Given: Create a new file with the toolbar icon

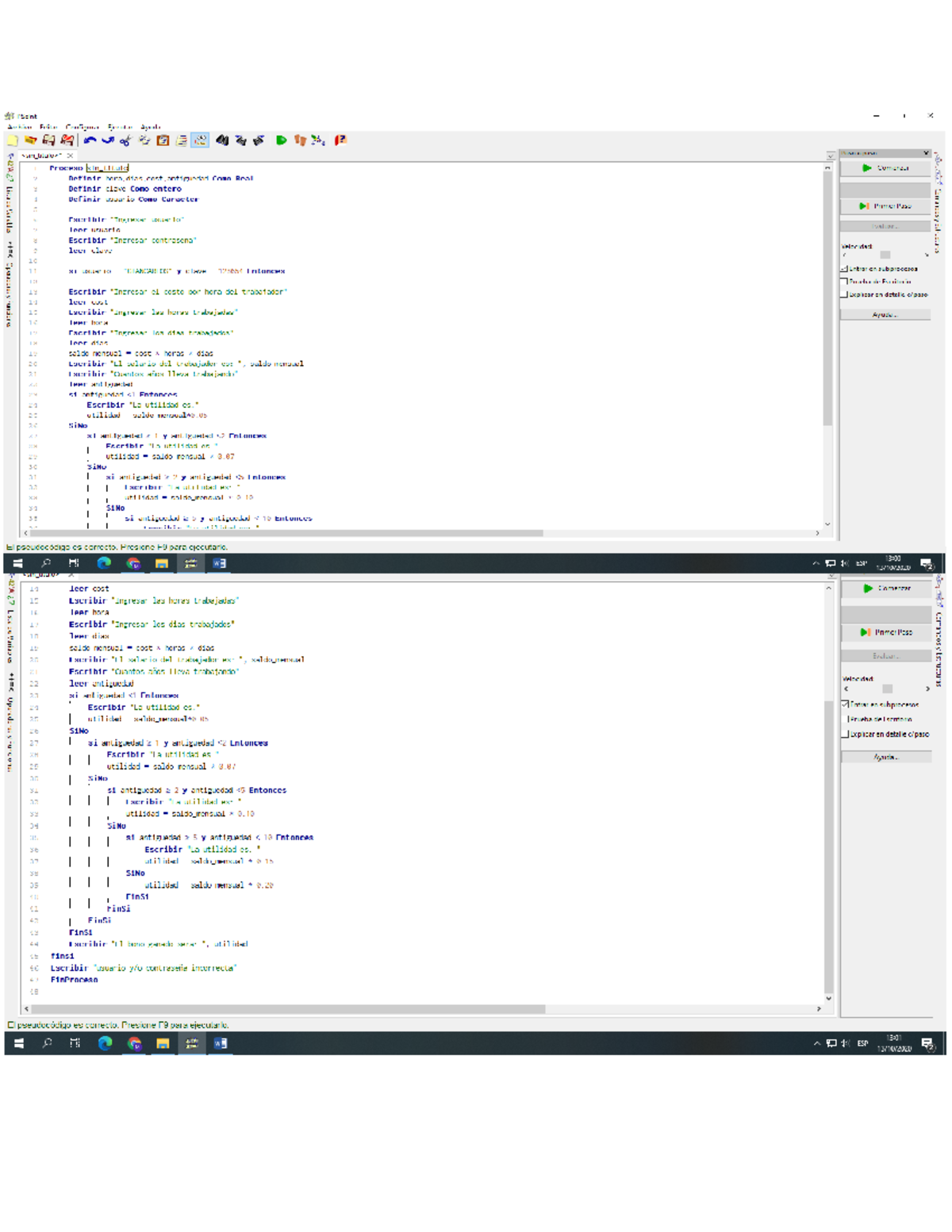Looking at the screenshot, I should click(x=13, y=140).
